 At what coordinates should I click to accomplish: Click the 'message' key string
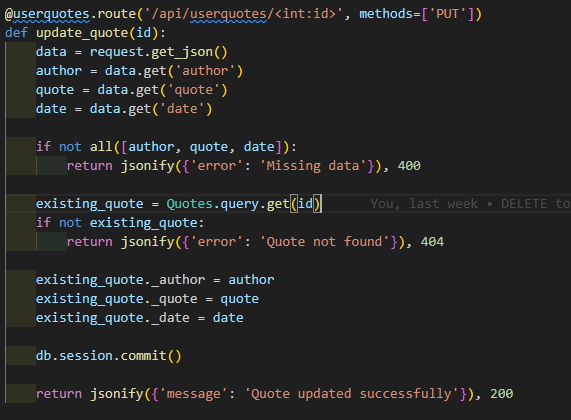click(x=194, y=394)
